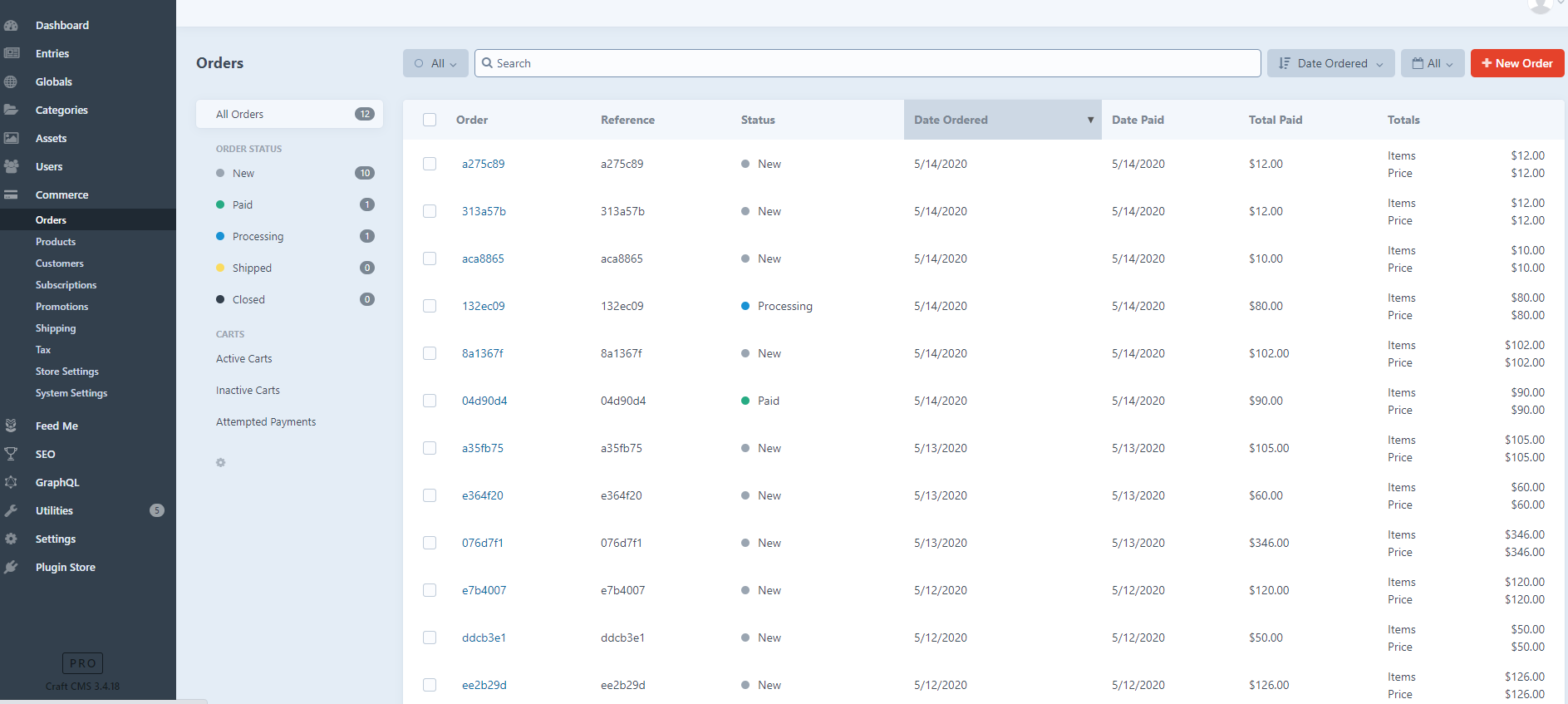1568x704 pixels.
Task: Sort by the Date Paid column header
Action: pos(1138,120)
